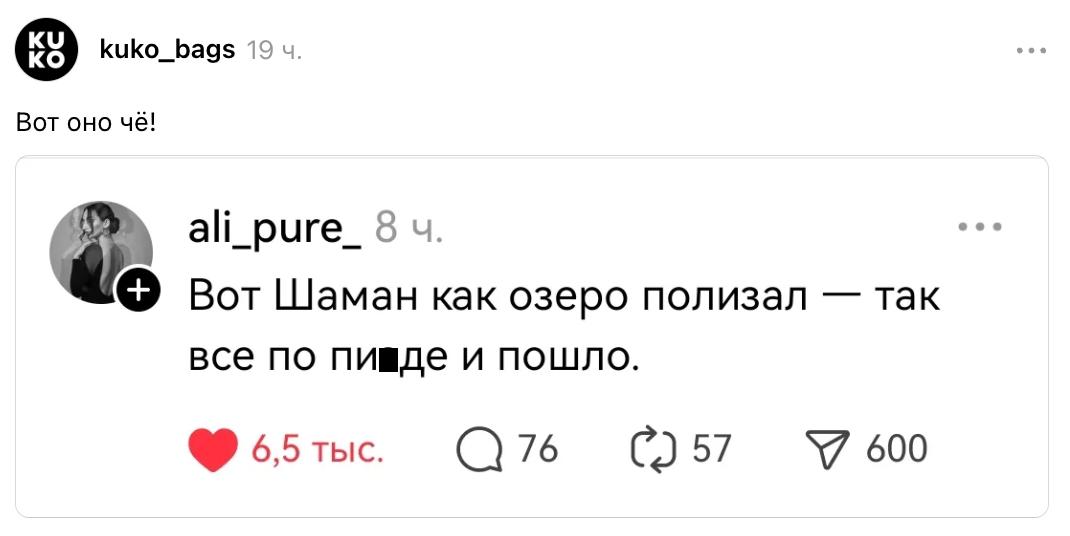Click the 76 replies count

(x=538, y=449)
